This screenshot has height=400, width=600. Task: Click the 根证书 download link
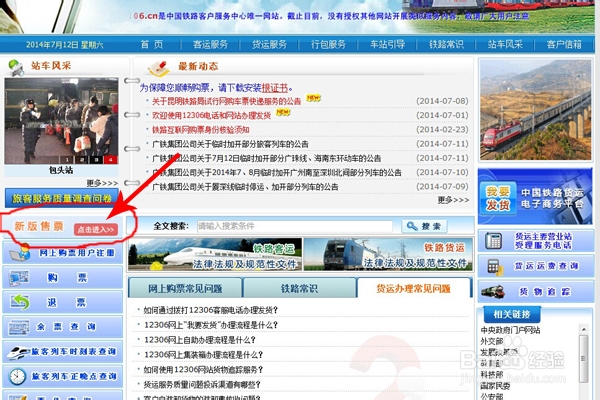pos(275,88)
